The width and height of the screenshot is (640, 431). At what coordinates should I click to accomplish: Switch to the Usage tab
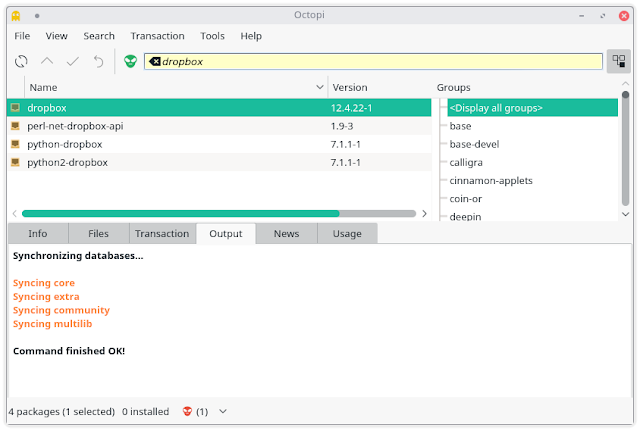click(x=347, y=233)
